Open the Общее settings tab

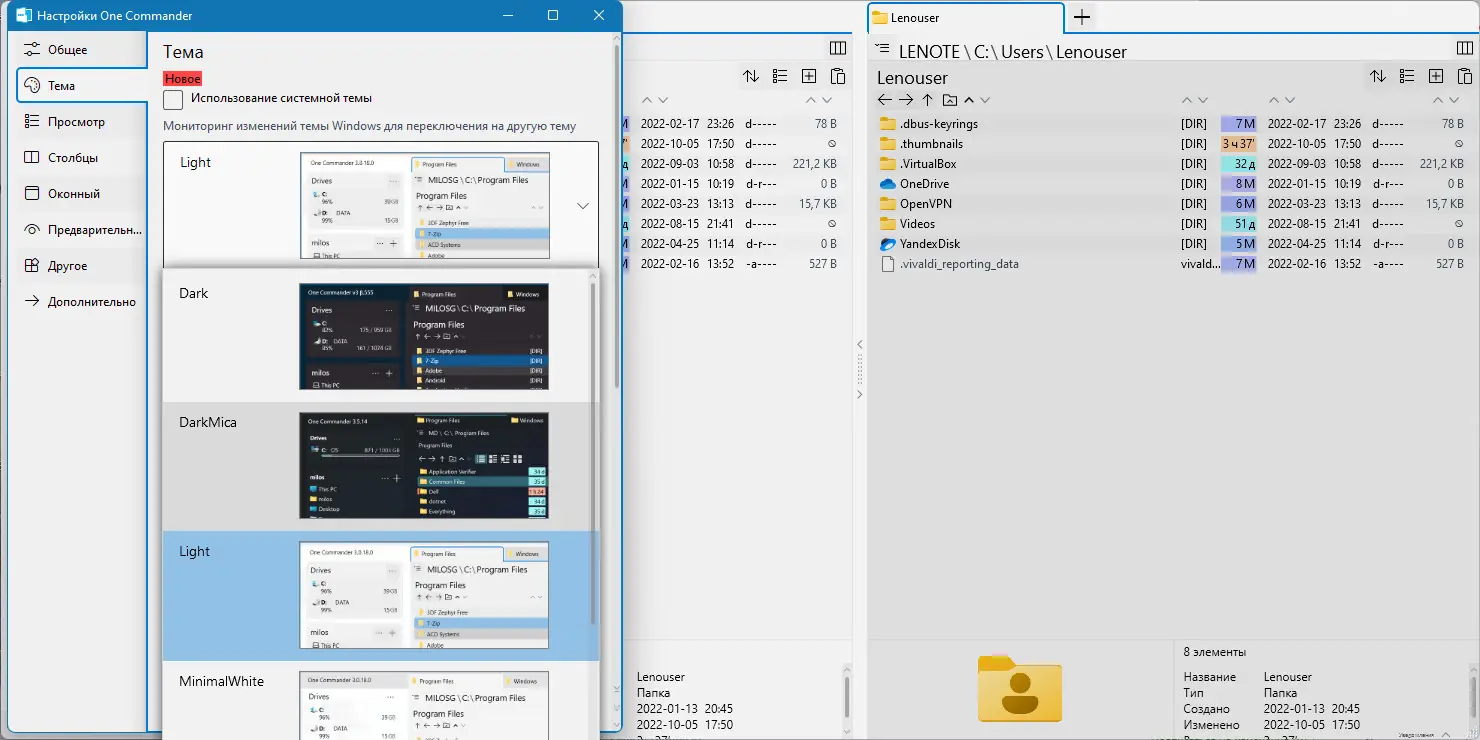(82, 50)
